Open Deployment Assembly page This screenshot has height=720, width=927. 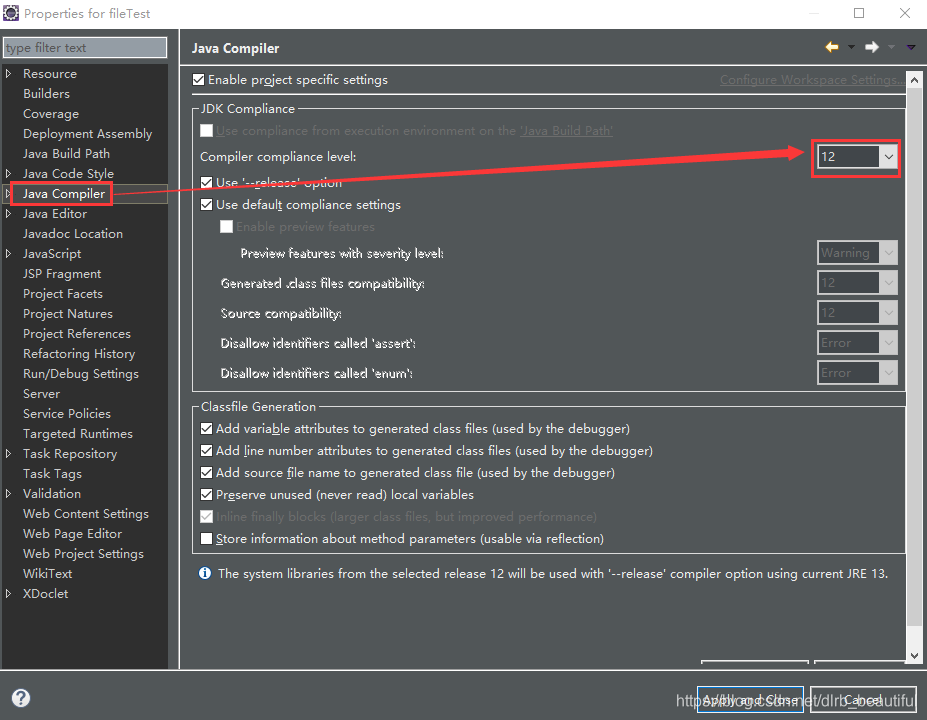pyautogui.click(x=87, y=134)
